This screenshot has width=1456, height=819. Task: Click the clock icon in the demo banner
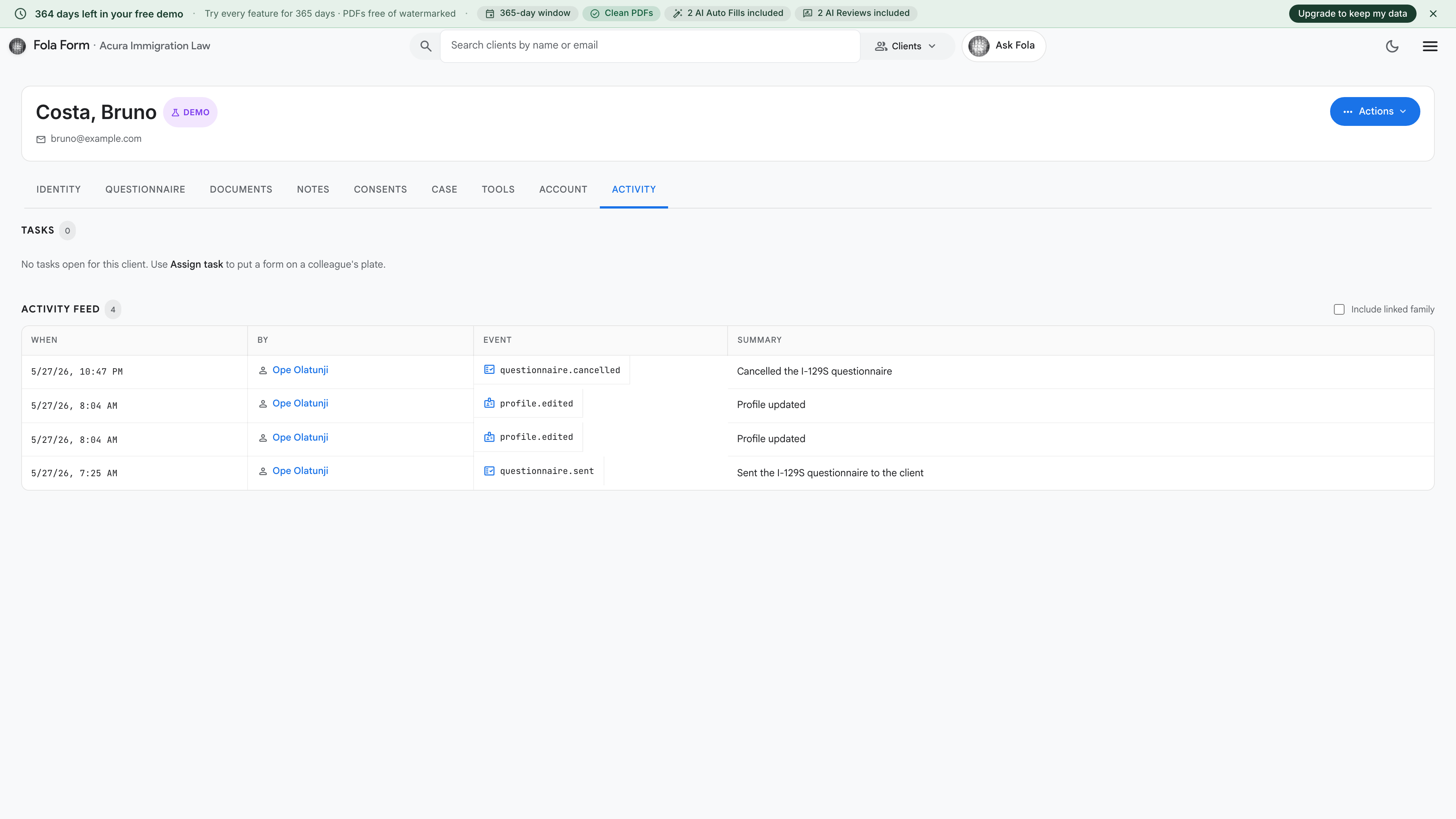pos(20,14)
